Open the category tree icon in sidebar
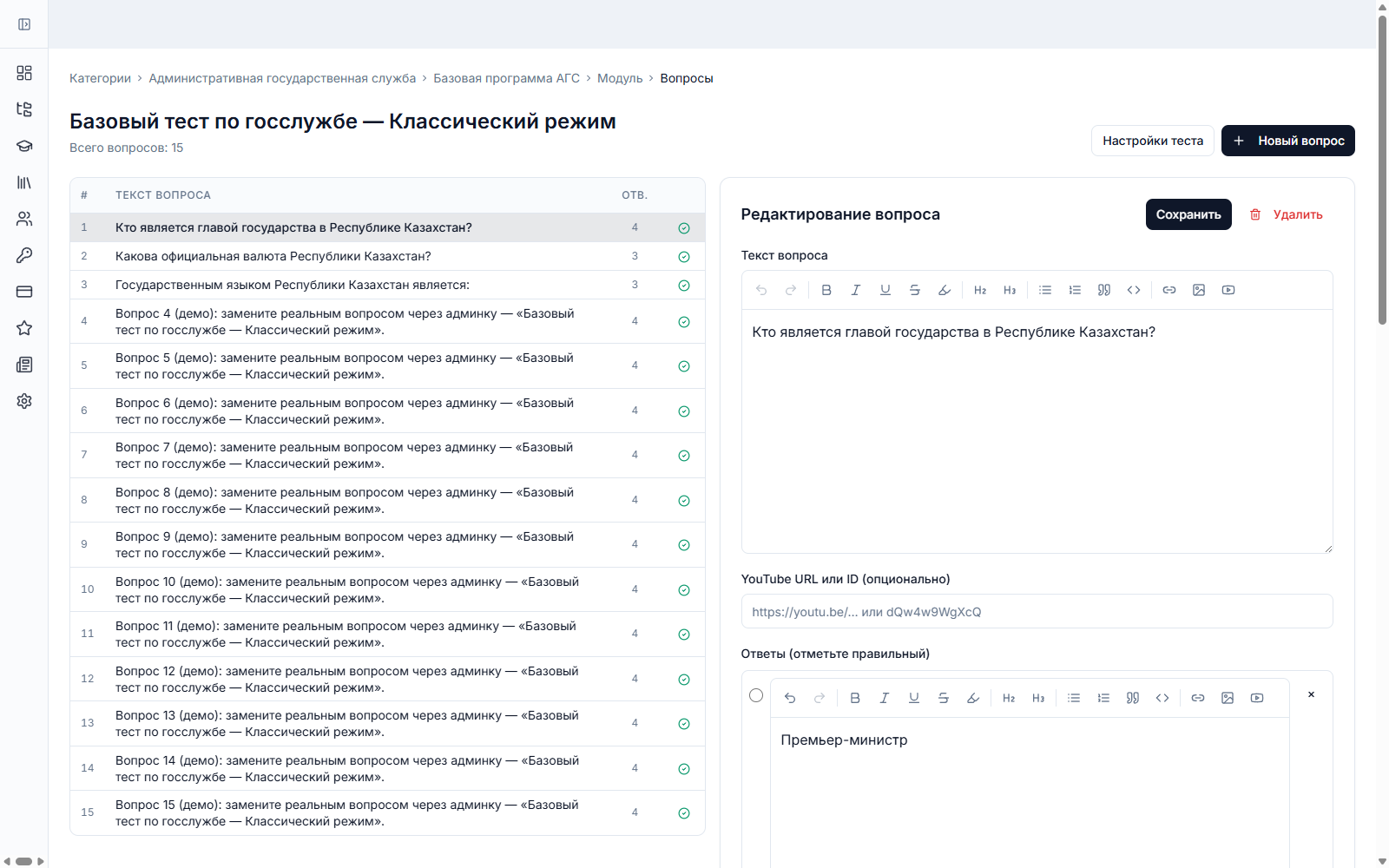 click(x=24, y=109)
